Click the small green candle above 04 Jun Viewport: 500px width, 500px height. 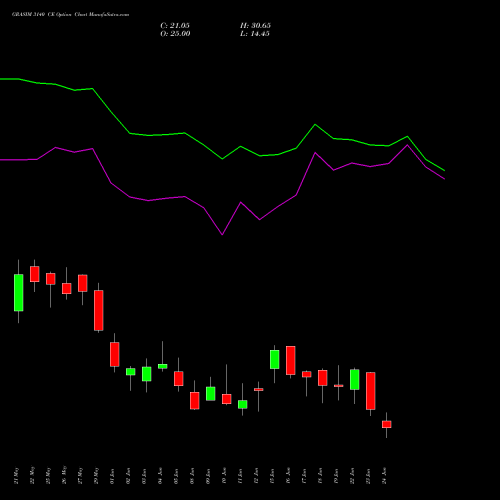coord(163,366)
